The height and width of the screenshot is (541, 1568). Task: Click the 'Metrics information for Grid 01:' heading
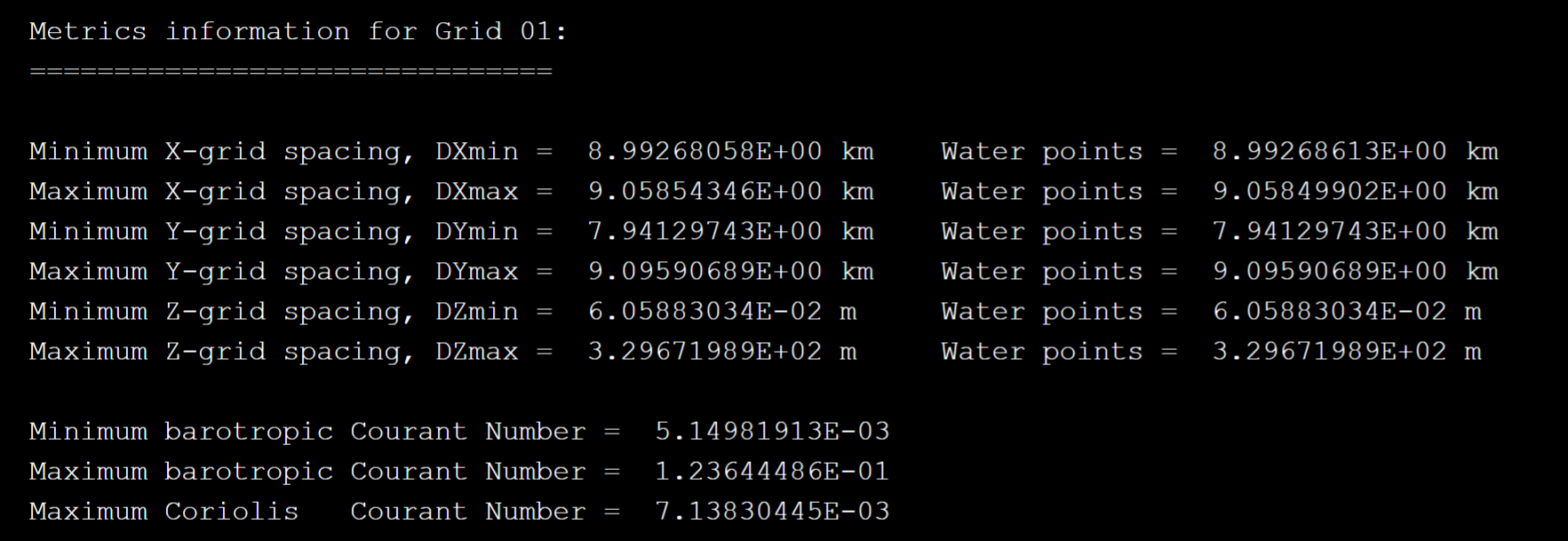click(x=298, y=32)
